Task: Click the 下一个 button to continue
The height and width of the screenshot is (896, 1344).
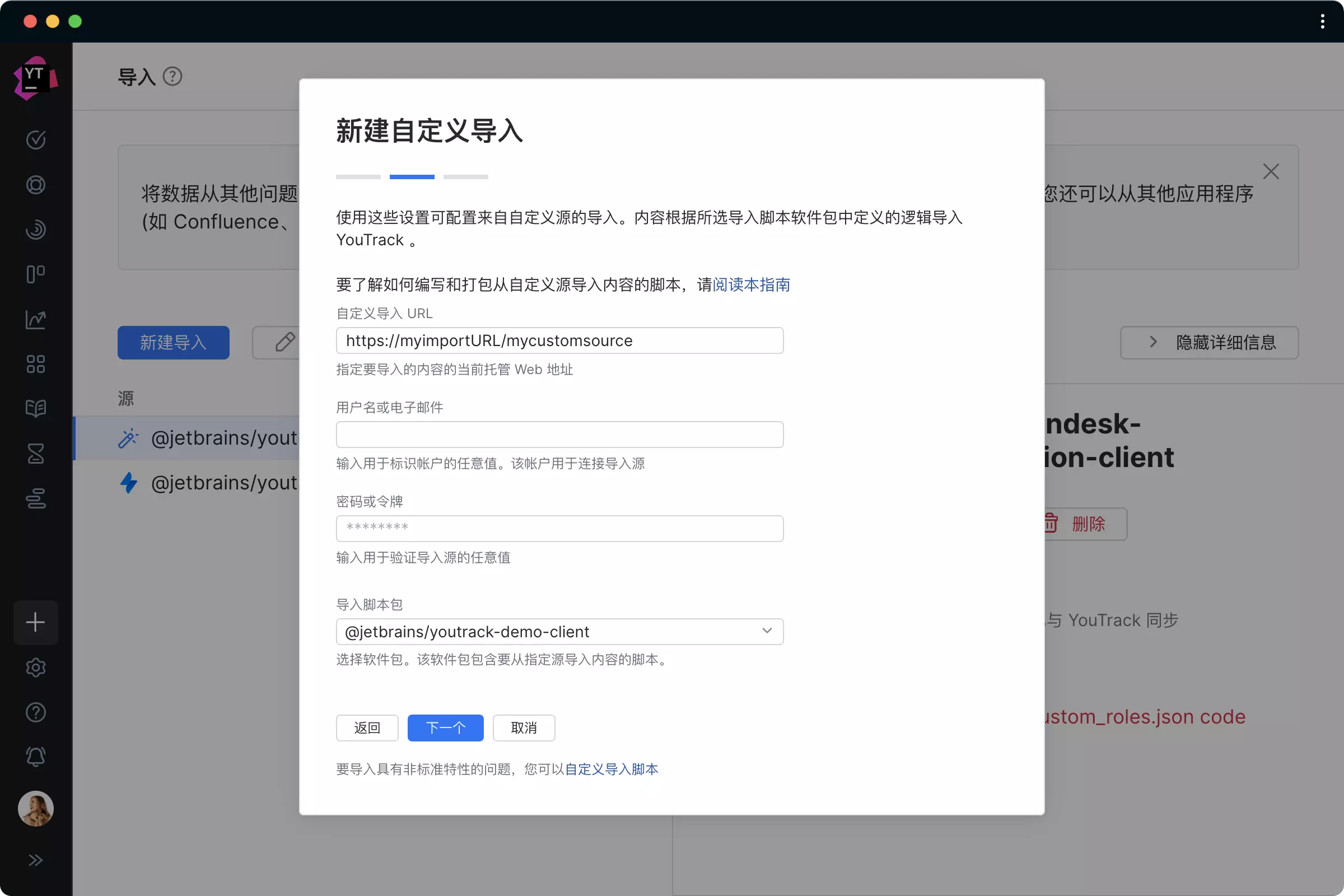Action: (x=445, y=727)
